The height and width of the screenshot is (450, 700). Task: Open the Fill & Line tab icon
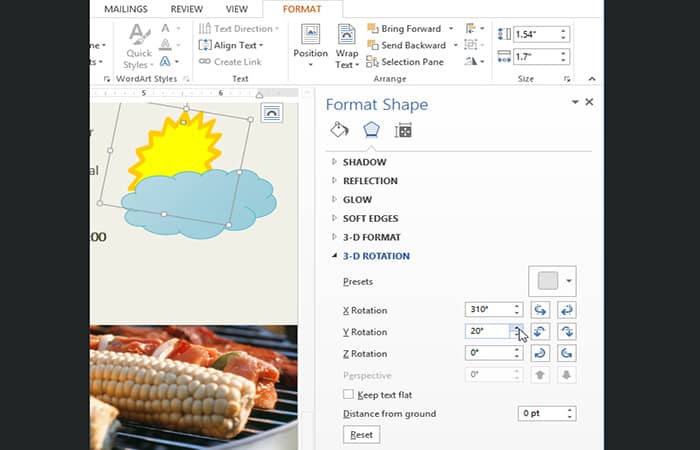click(339, 130)
